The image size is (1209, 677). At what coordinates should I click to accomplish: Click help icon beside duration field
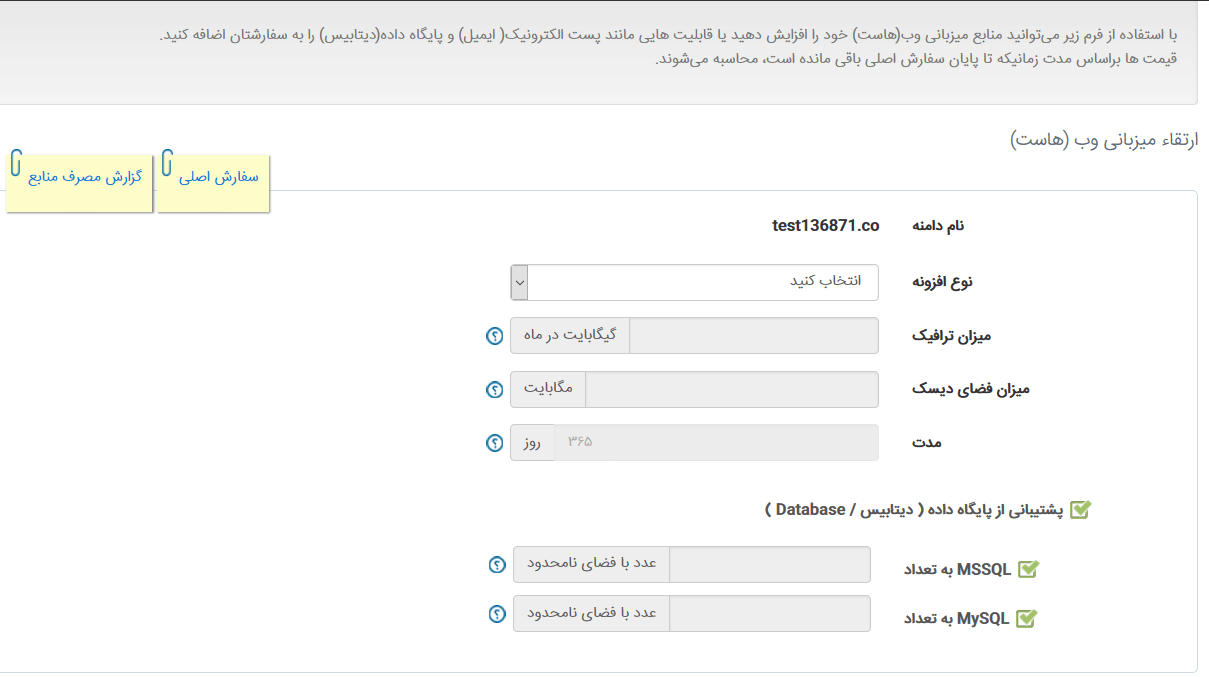494,443
